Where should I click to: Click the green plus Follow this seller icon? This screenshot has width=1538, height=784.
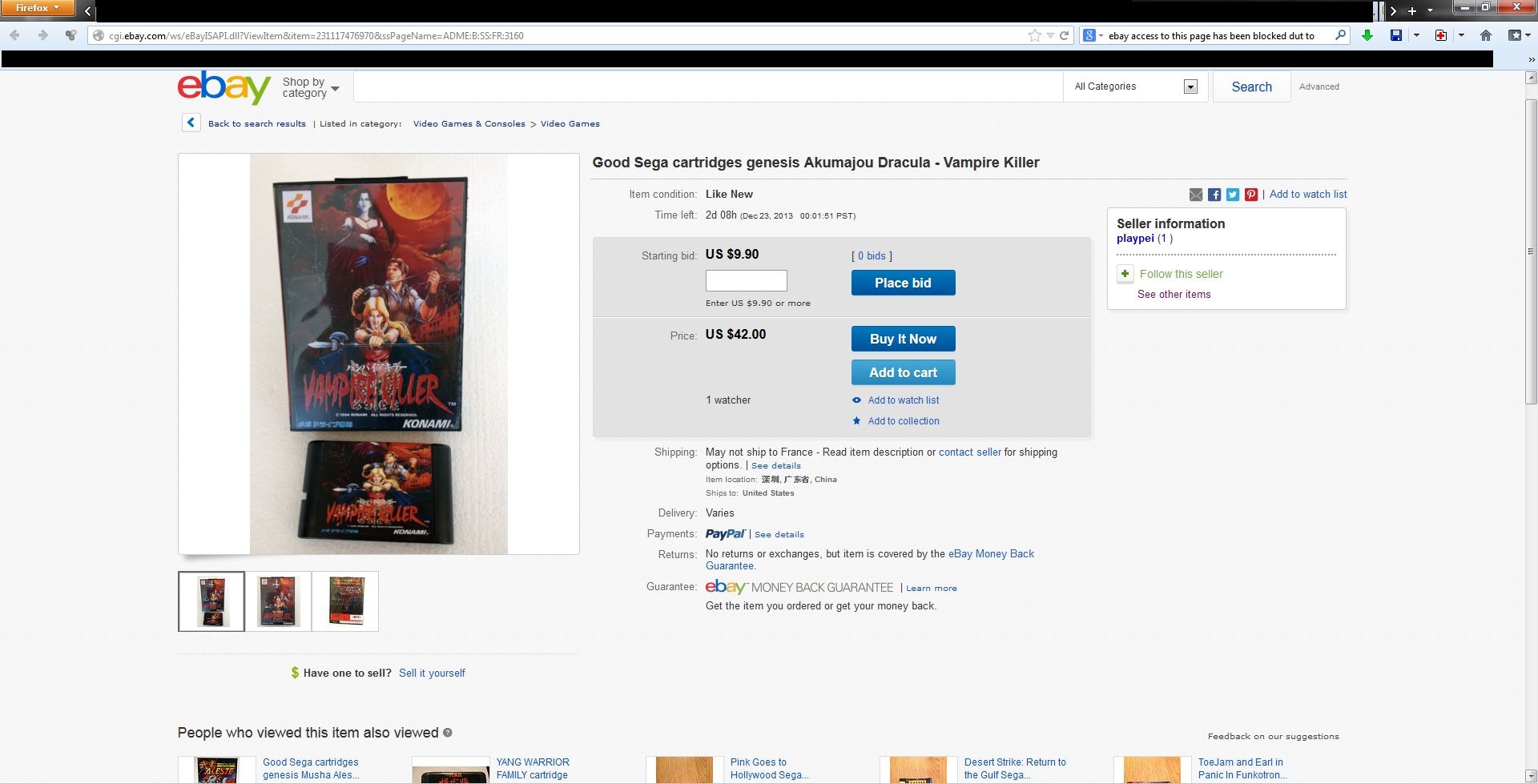point(1125,274)
